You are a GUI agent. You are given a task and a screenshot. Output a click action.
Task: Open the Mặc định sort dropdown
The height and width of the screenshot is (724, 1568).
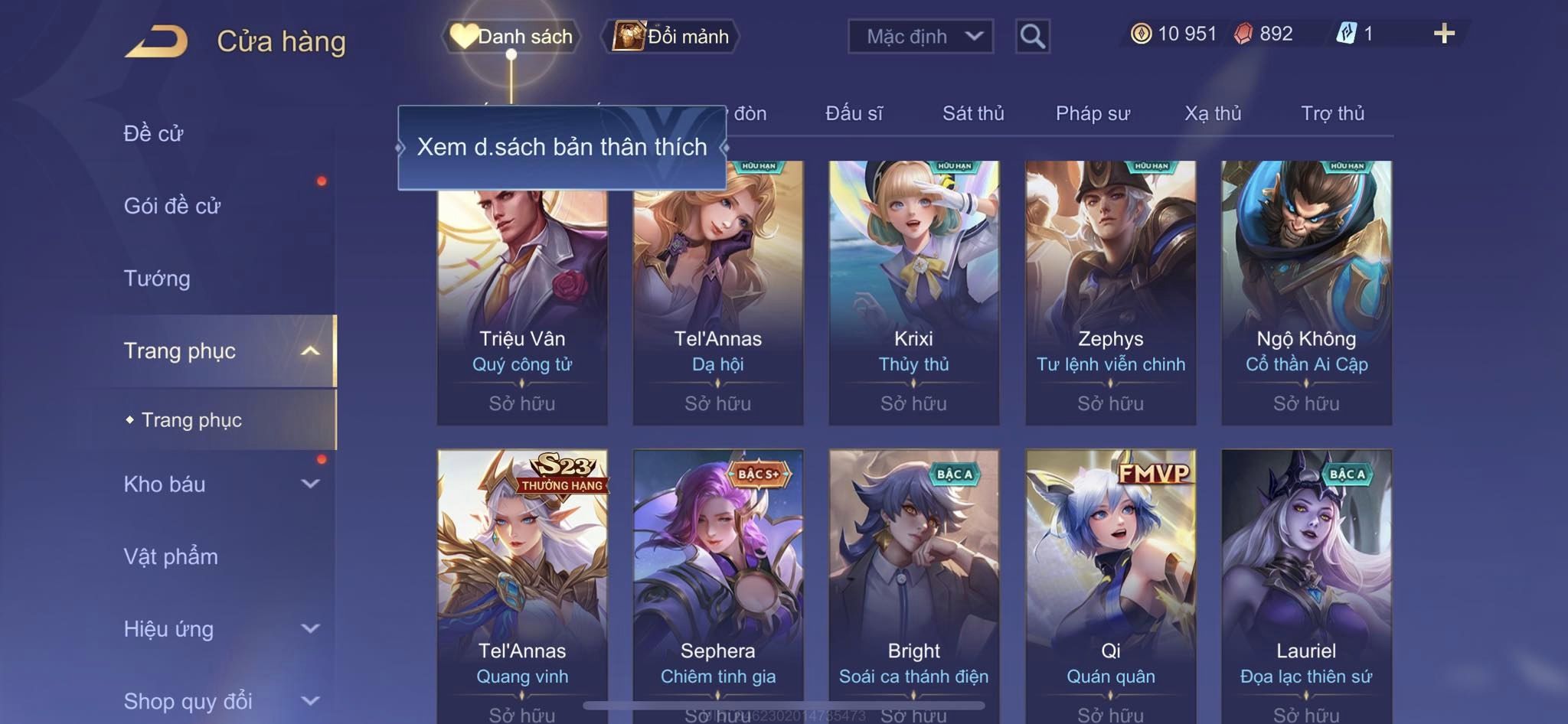coord(920,36)
